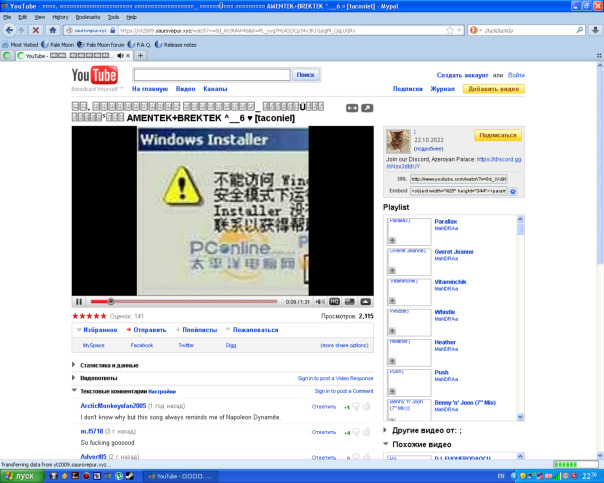Screen dimensions: 604x483
Task: Open the Bookmarks menu
Action: [88, 17]
